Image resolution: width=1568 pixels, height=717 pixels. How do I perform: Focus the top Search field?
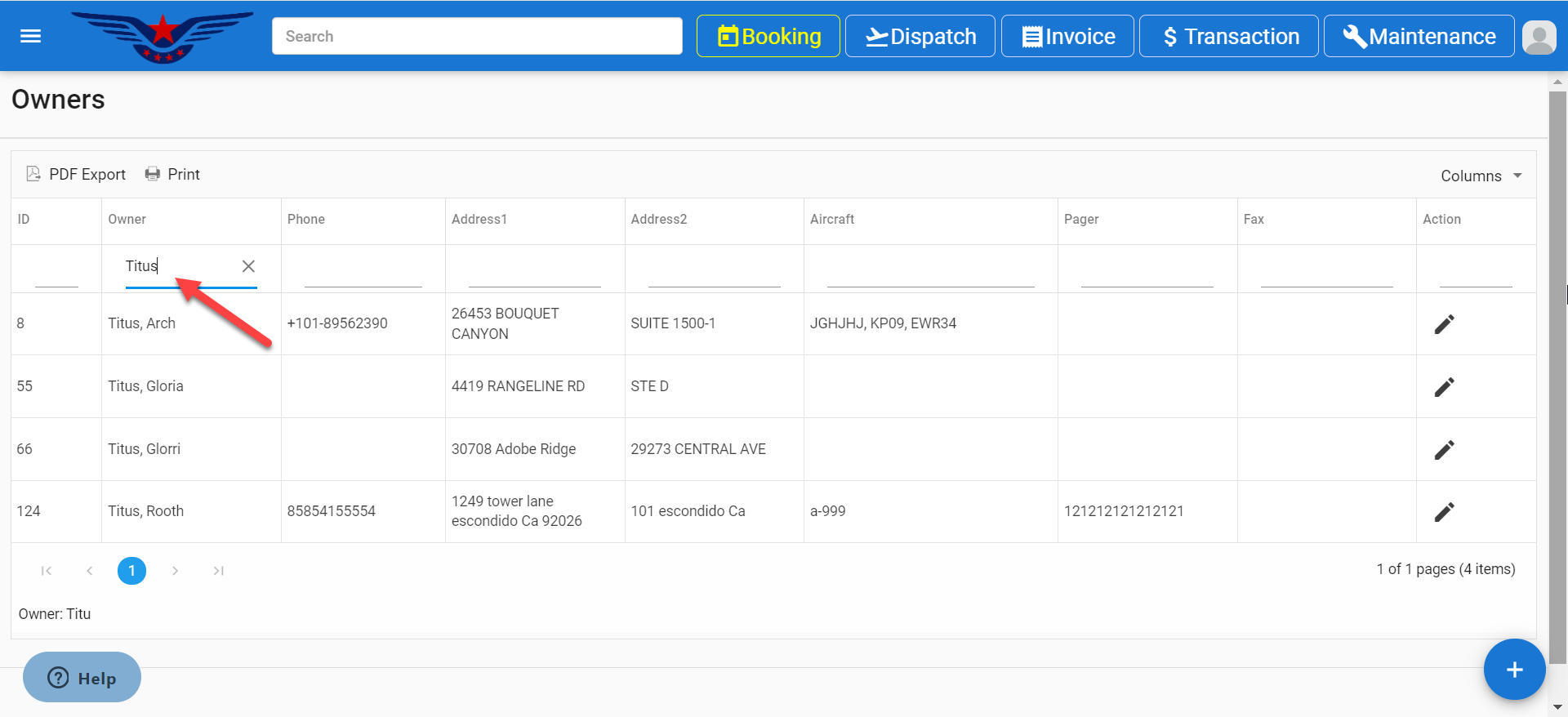pos(477,37)
